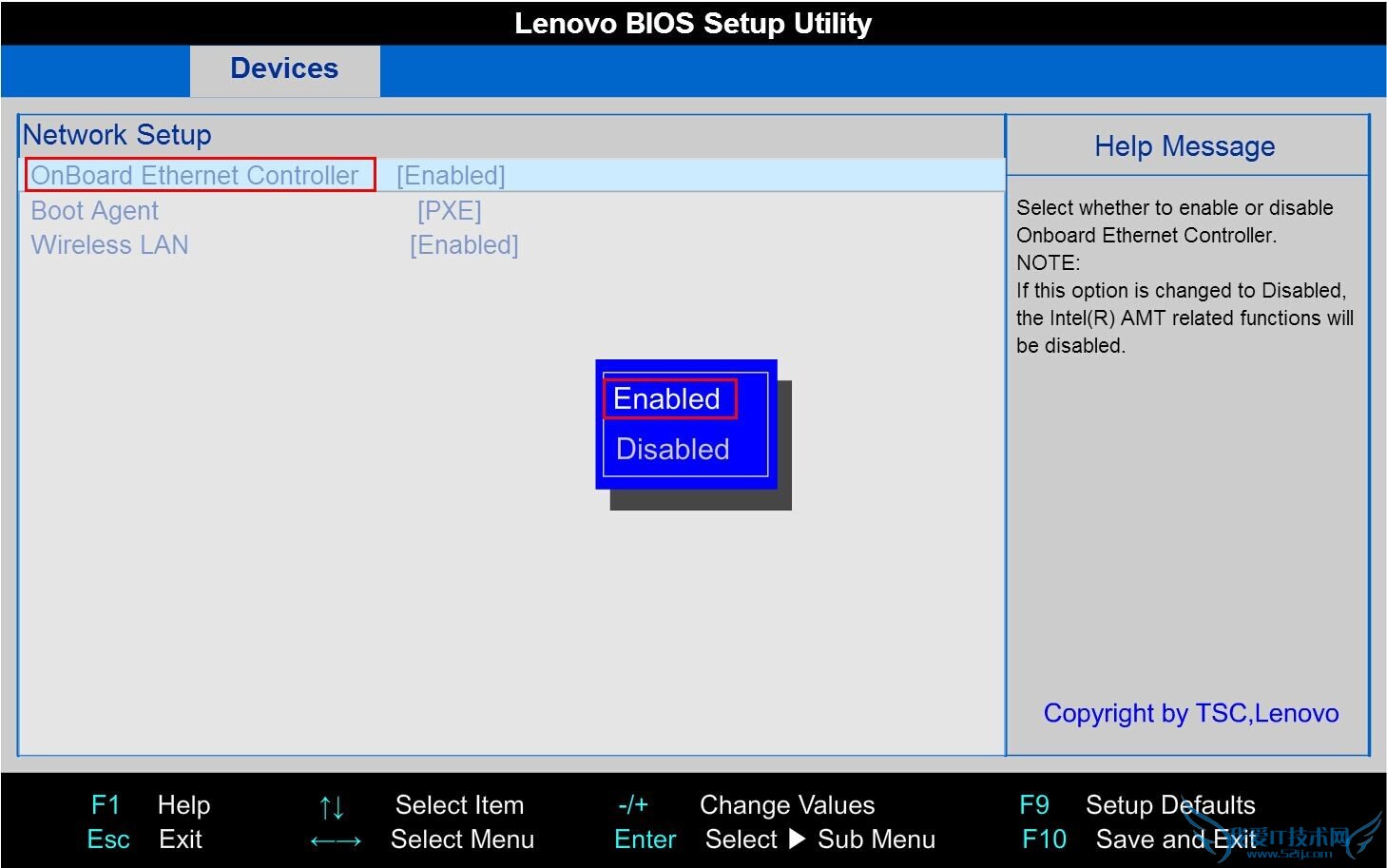
Task: Click the Select Item label
Action: 459,805
